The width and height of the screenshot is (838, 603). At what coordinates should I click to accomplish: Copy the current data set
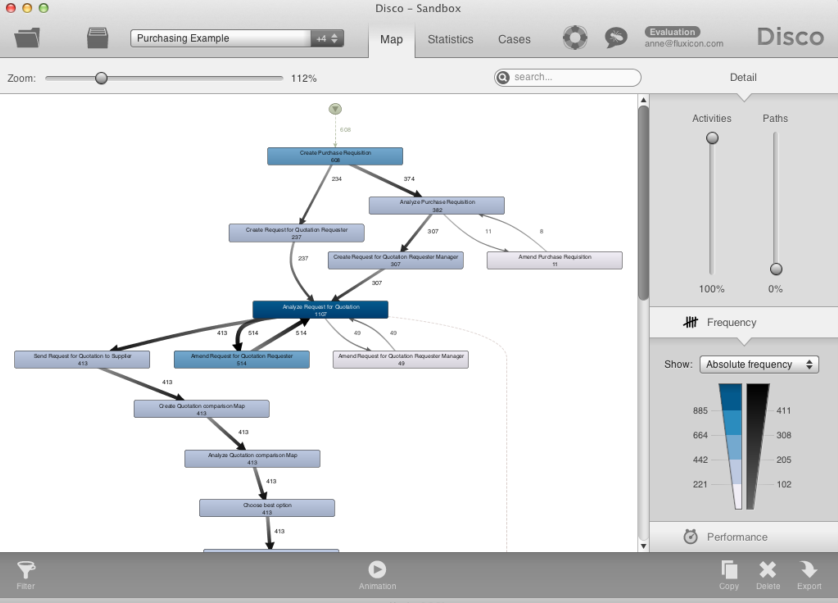[x=729, y=574]
